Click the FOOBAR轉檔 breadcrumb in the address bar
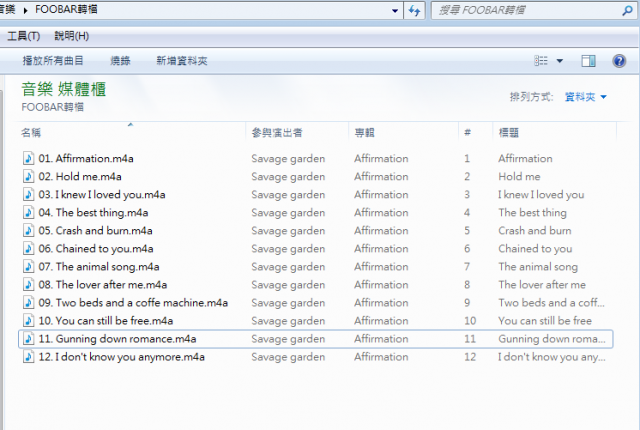Viewport: 640px width, 430px height. 66,9
